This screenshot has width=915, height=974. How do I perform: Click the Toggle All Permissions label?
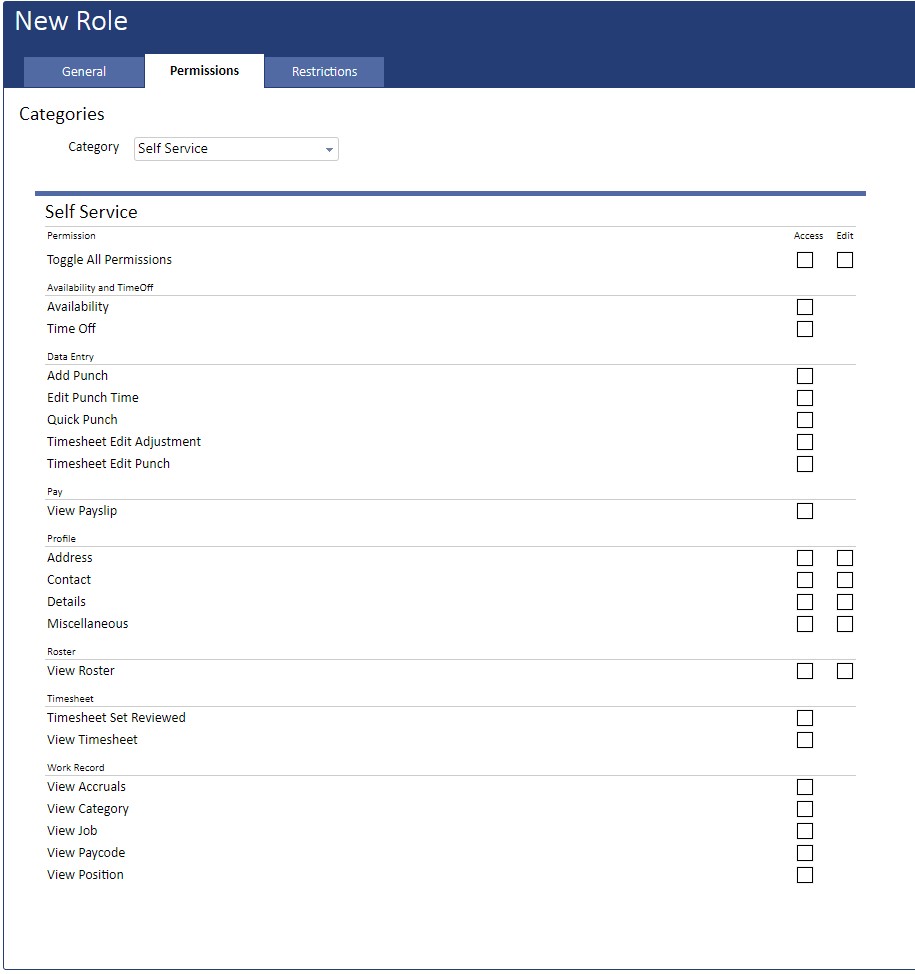[109, 260]
